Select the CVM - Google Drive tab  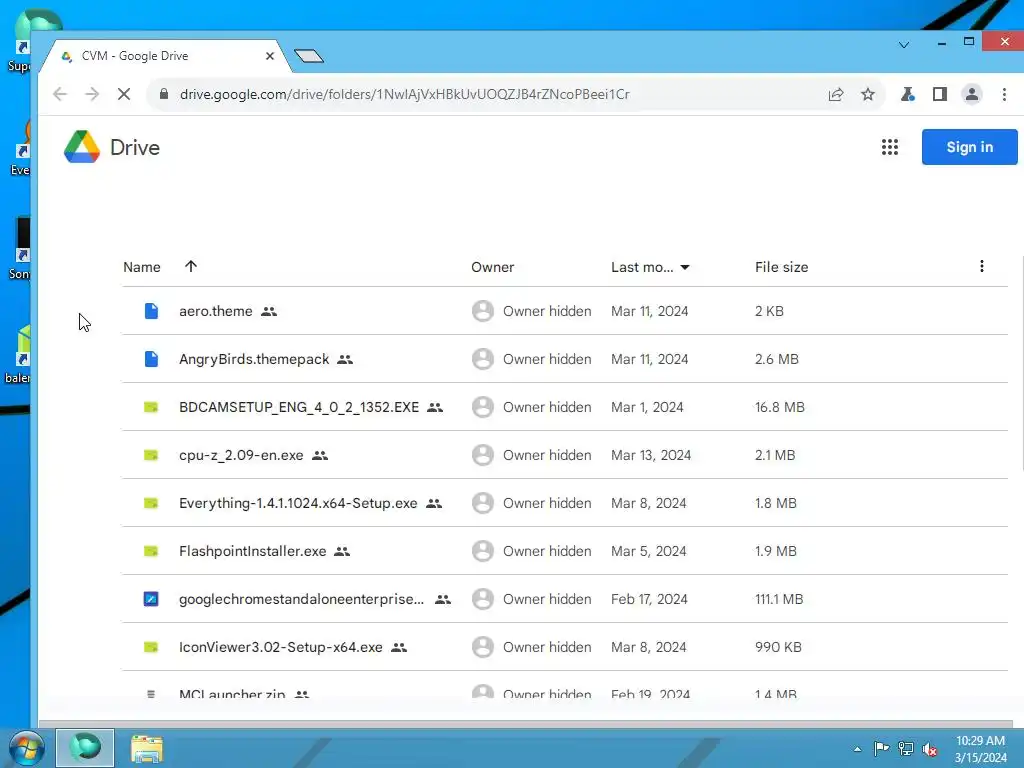[167, 56]
